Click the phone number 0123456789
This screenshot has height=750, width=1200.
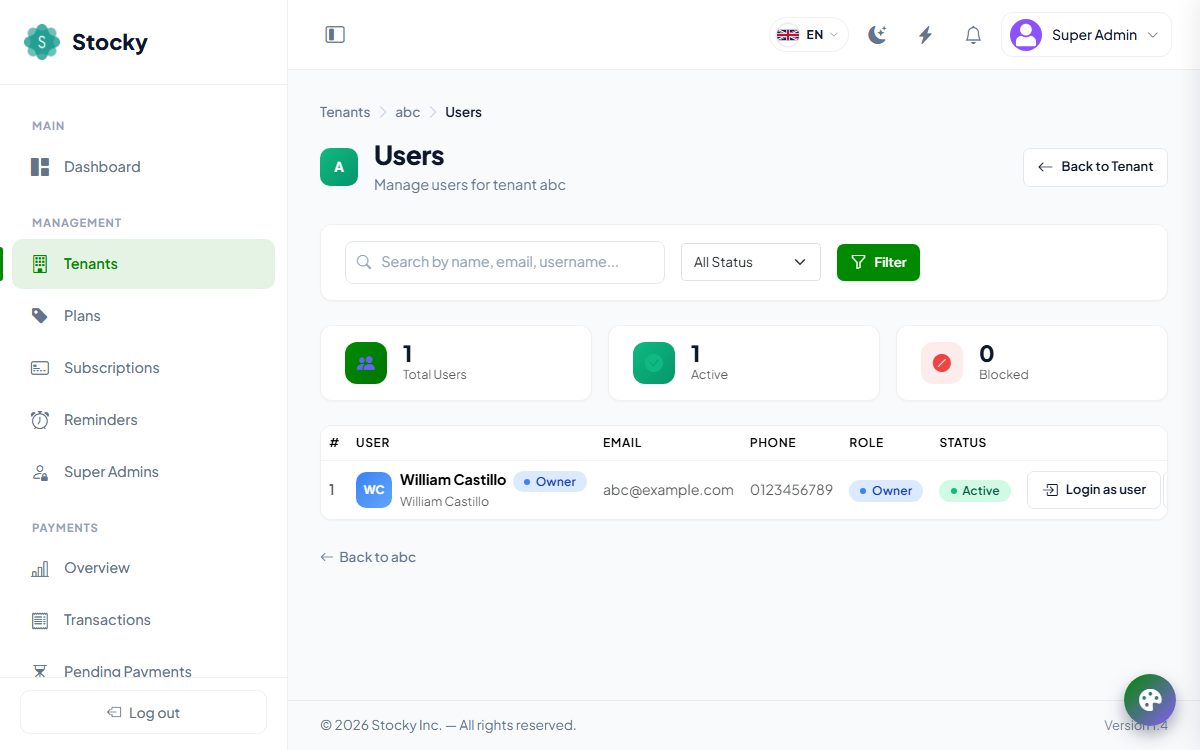point(791,490)
